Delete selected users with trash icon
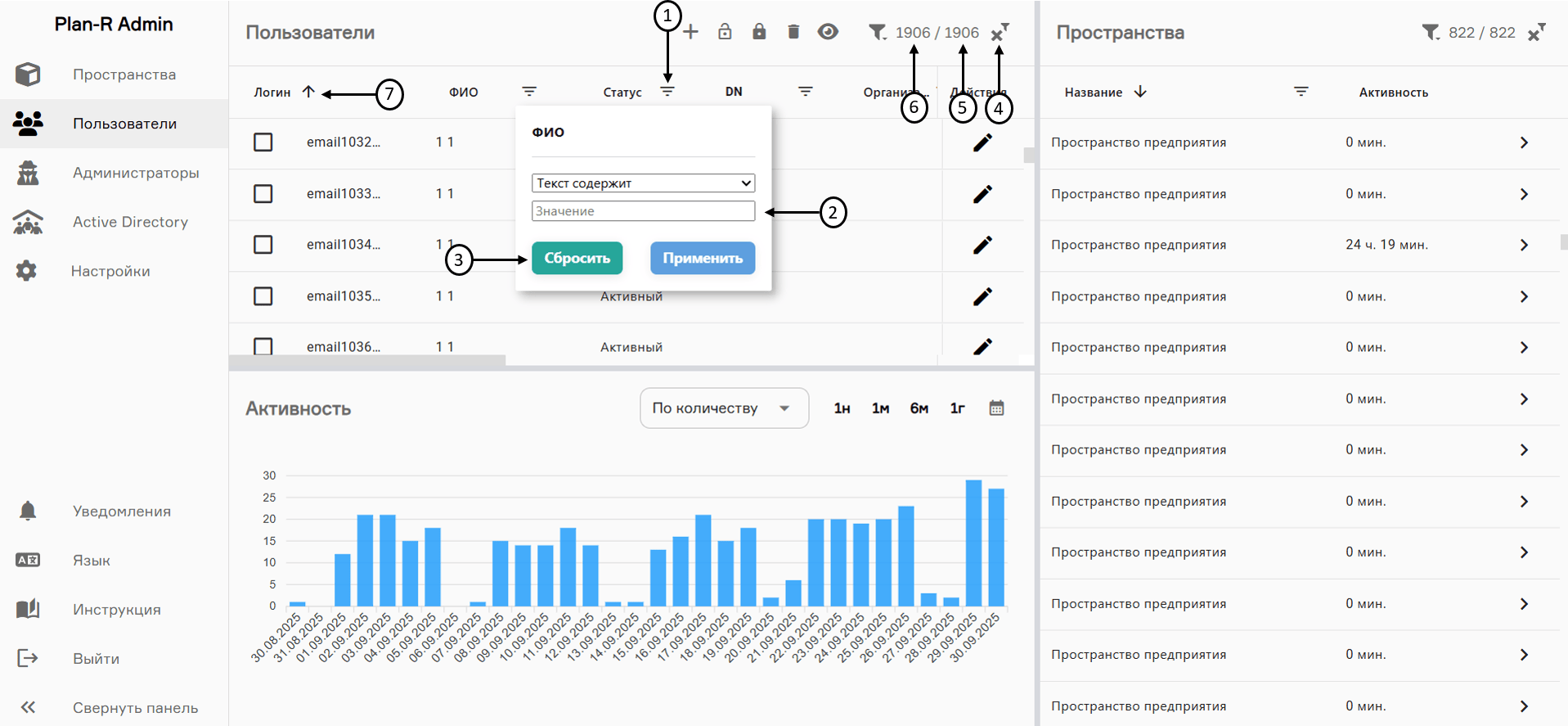Image resolution: width=1568 pixels, height=726 pixels. point(793,32)
